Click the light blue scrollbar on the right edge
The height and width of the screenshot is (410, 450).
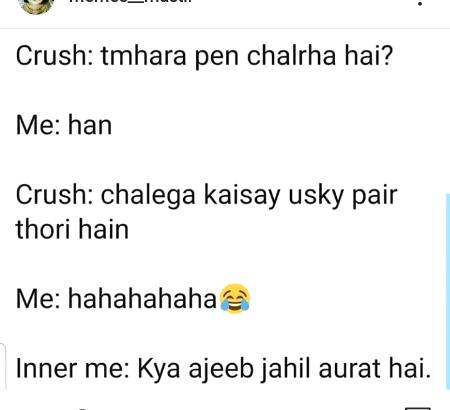448,291
